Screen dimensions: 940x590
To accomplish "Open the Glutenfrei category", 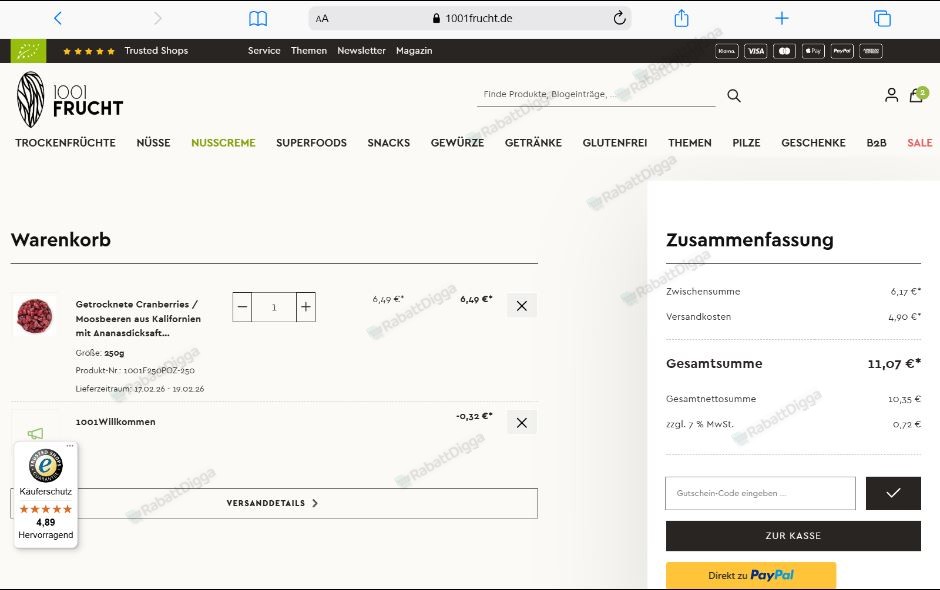I will (x=615, y=143).
